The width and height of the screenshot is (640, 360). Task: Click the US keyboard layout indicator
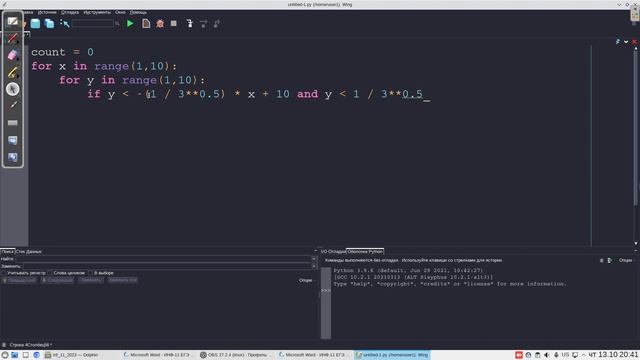(565, 355)
